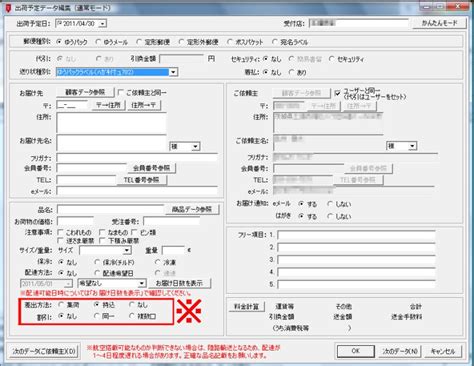The image size is (474, 366).
Task: Check the ご依頼主と同一 checkbox
Action: (x=121, y=92)
